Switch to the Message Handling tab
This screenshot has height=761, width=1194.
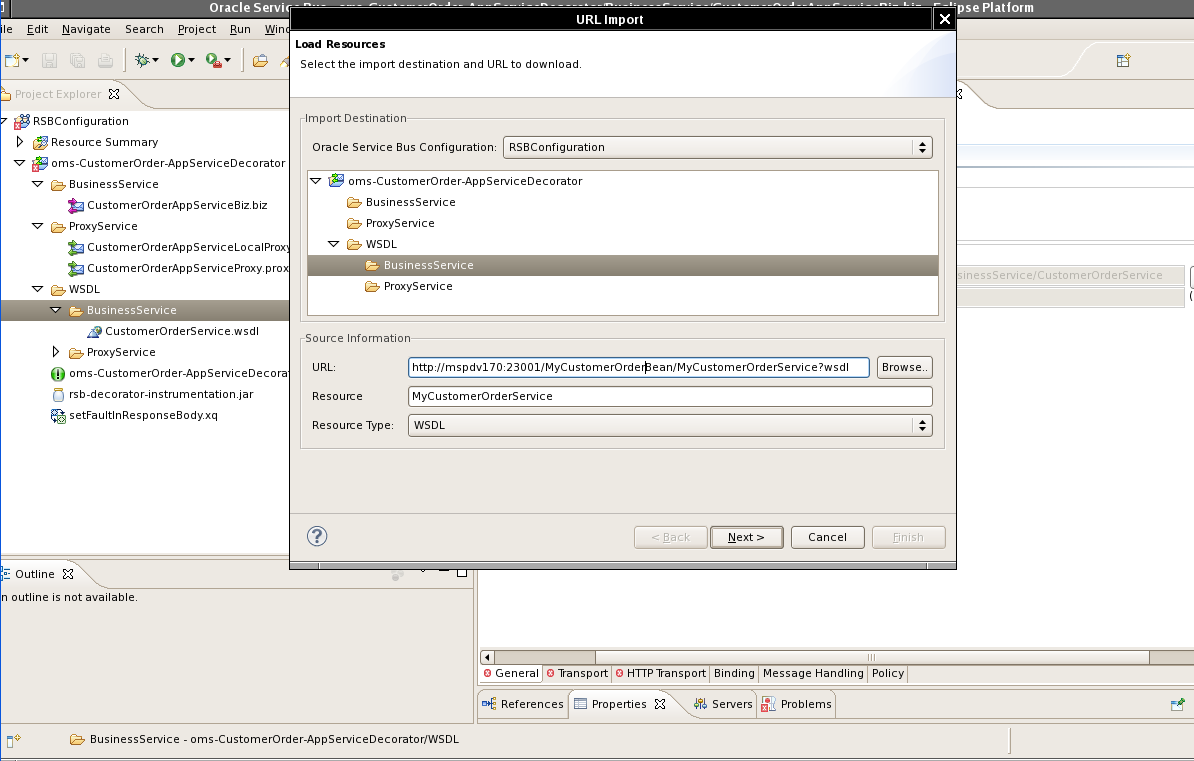(x=812, y=673)
